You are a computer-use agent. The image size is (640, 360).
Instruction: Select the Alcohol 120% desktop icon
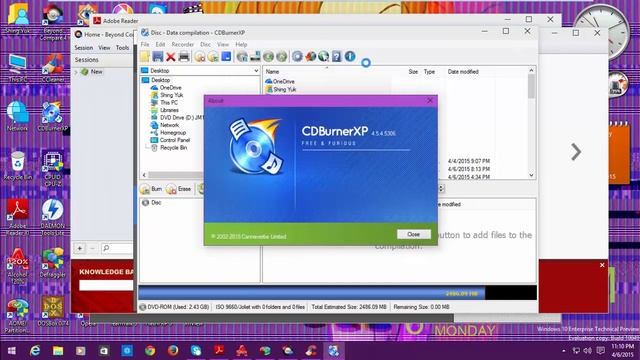tap(17, 266)
